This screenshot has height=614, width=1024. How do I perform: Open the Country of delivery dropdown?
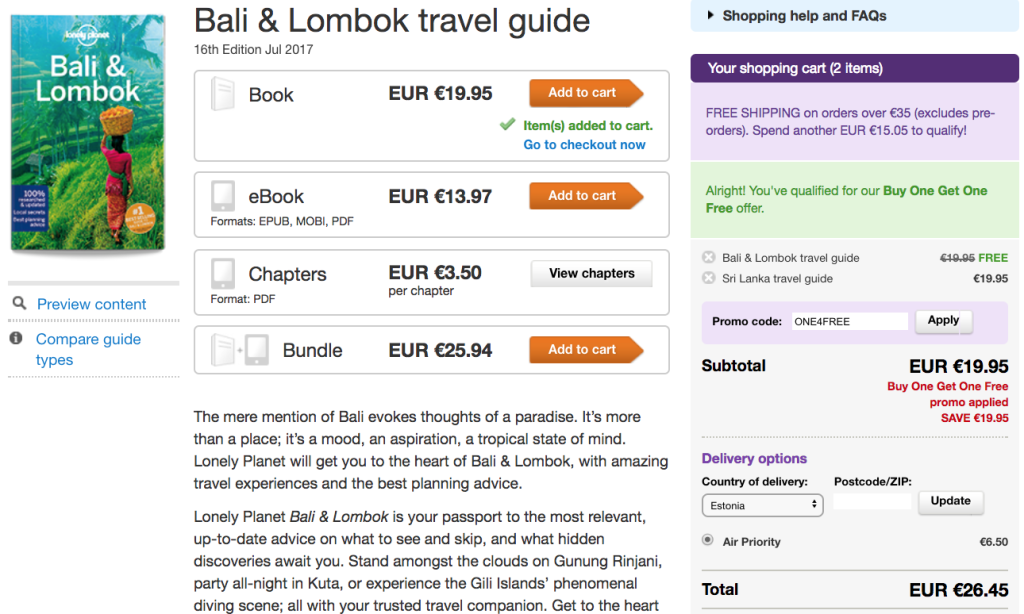(762, 505)
